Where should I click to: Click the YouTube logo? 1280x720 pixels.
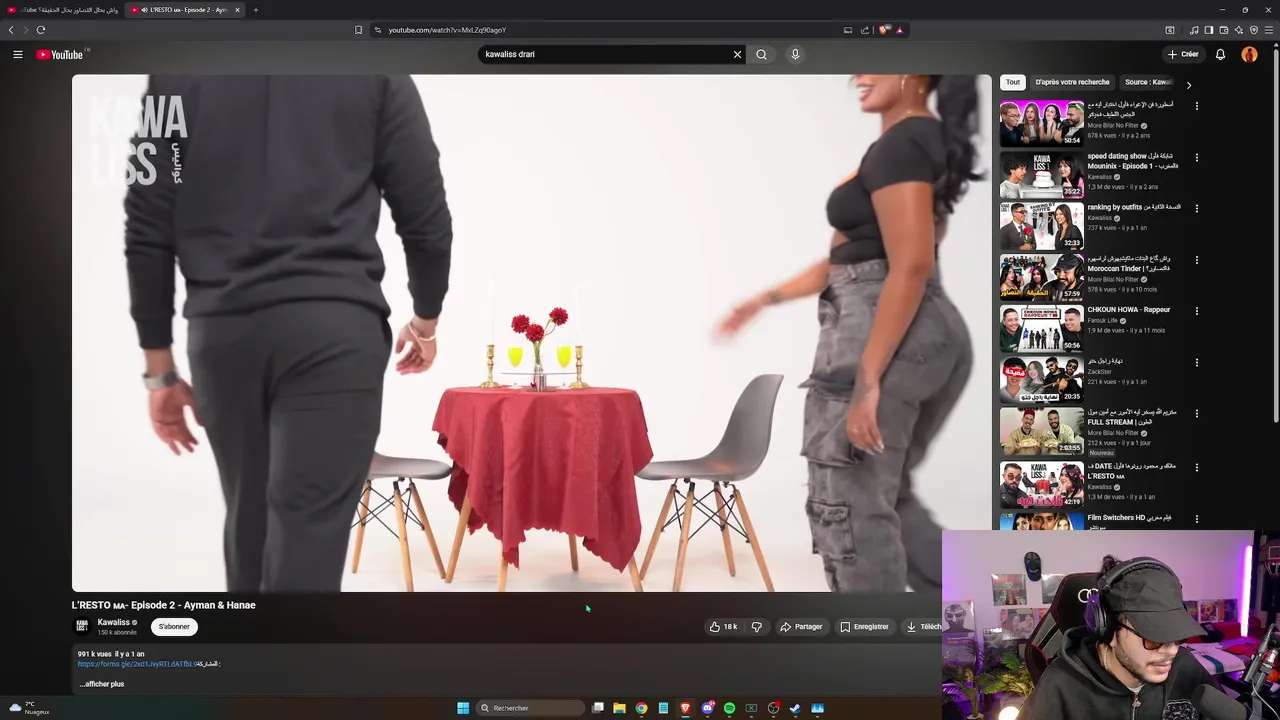pos(60,54)
